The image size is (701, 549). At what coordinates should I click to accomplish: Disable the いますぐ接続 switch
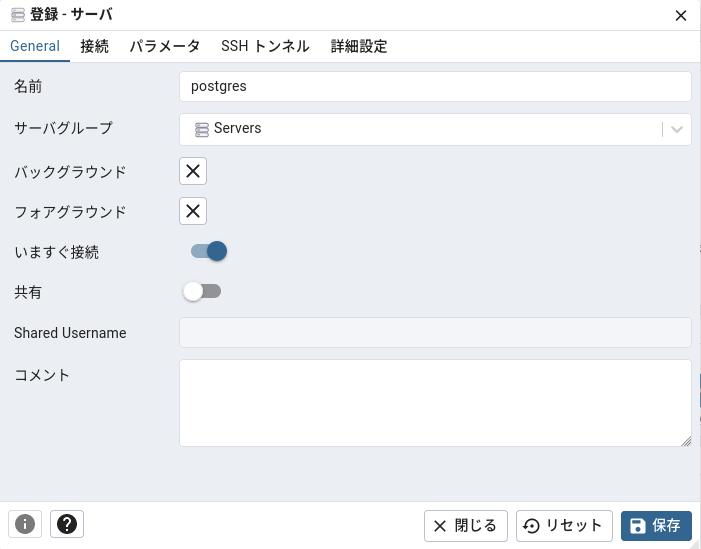[x=209, y=251]
